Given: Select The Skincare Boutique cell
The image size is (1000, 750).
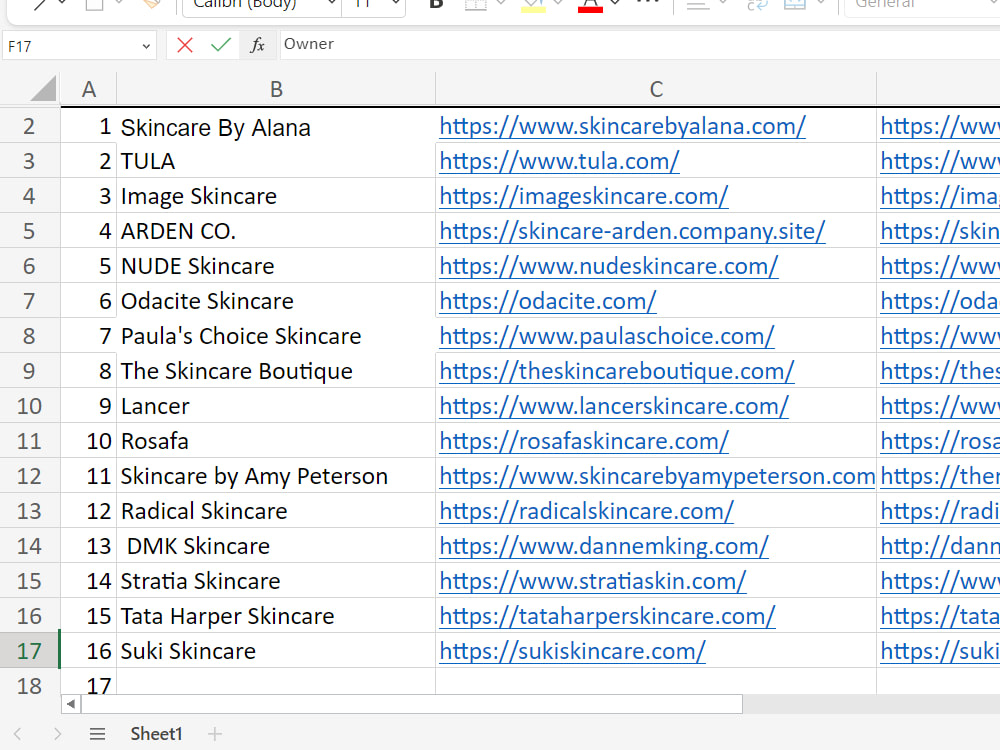Looking at the screenshot, I should tap(276, 371).
